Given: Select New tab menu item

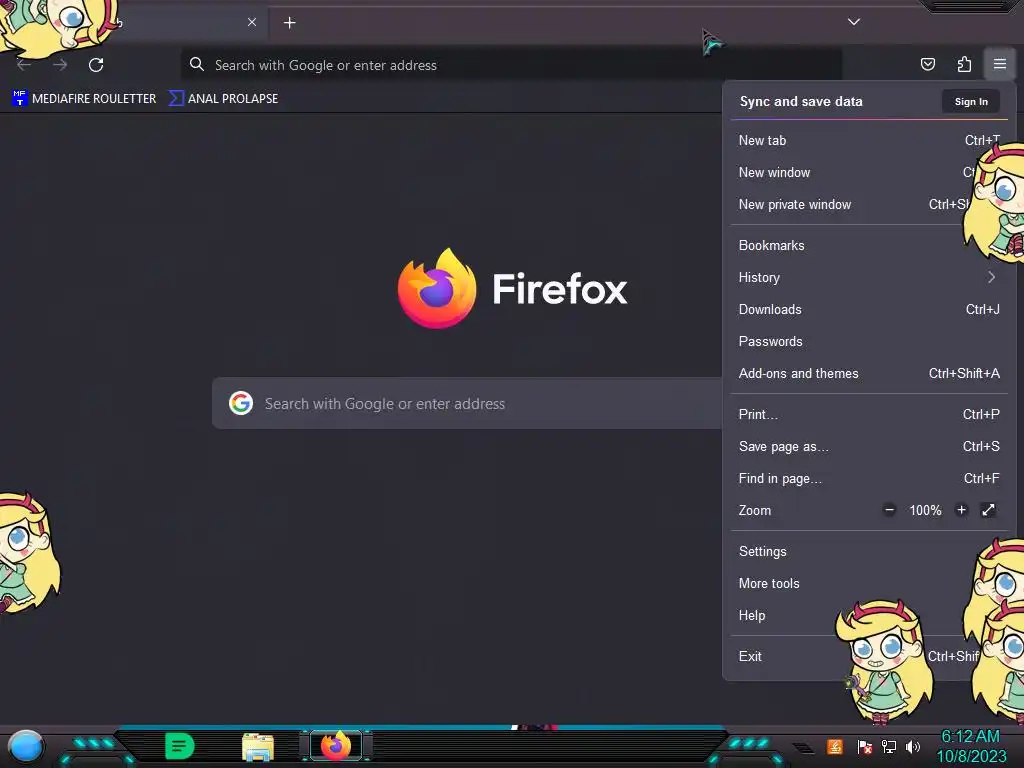Looking at the screenshot, I should [869, 140].
